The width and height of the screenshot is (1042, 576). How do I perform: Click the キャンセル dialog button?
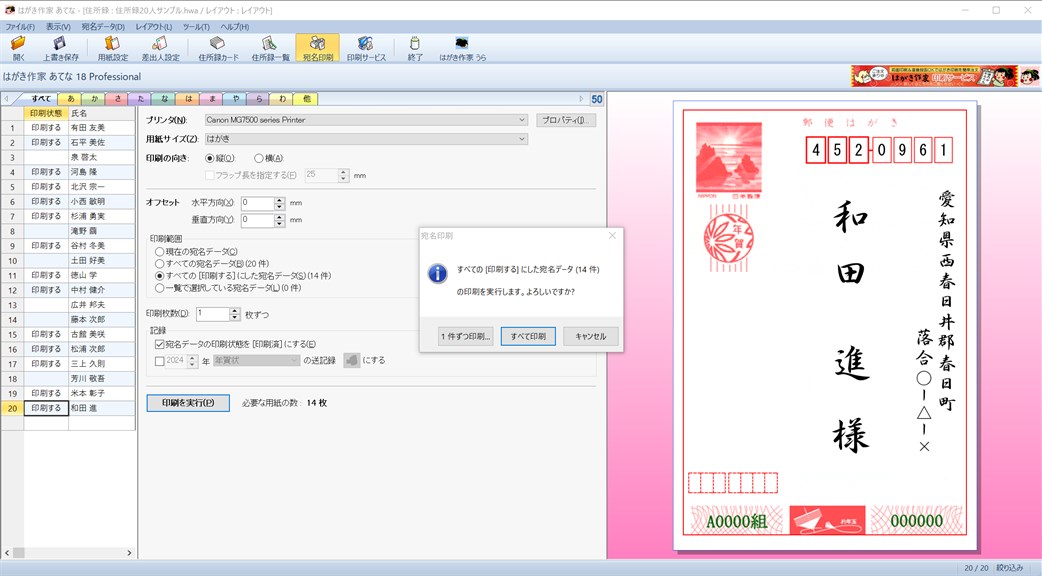591,336
